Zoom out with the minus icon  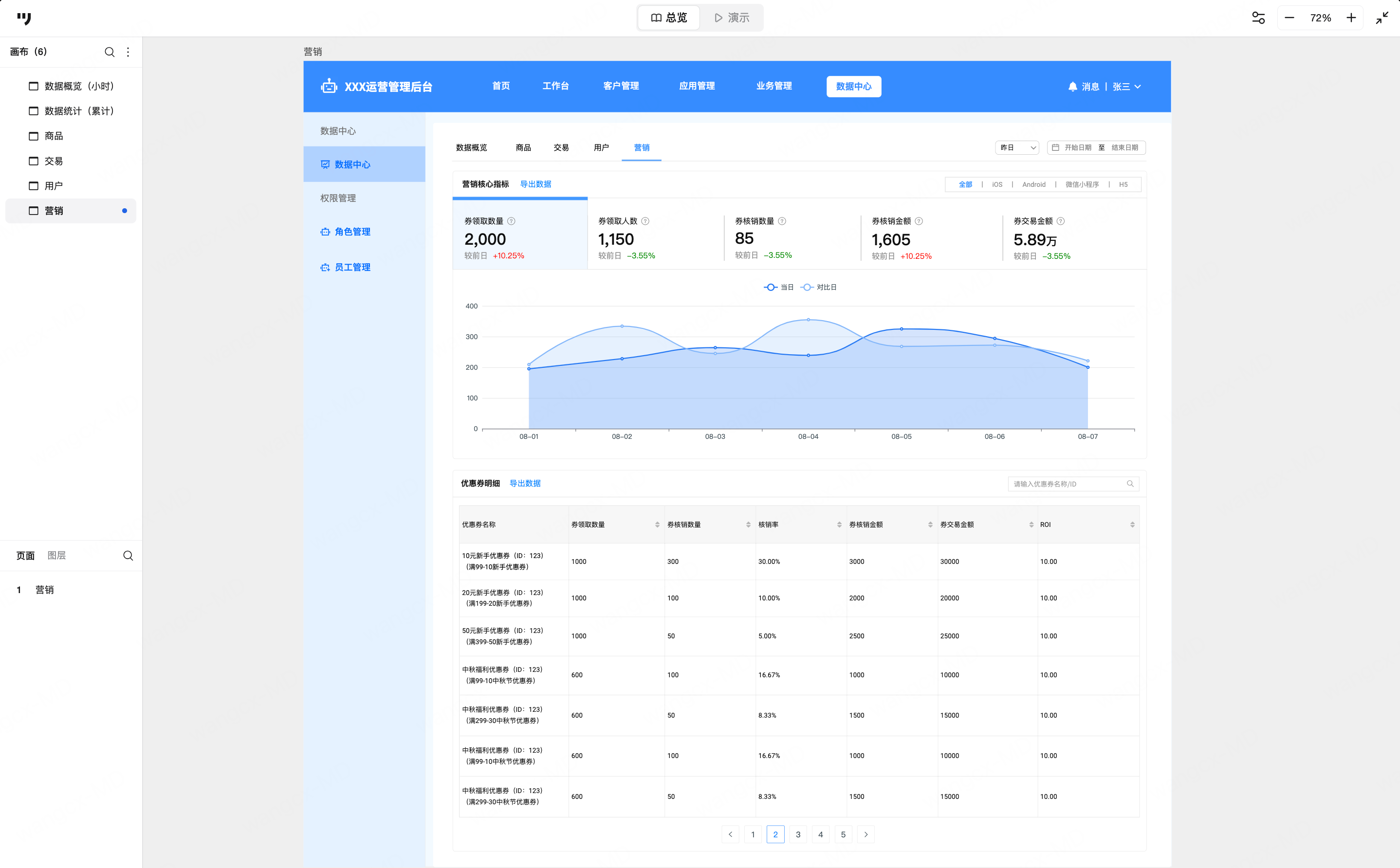tap(1289, 18)
